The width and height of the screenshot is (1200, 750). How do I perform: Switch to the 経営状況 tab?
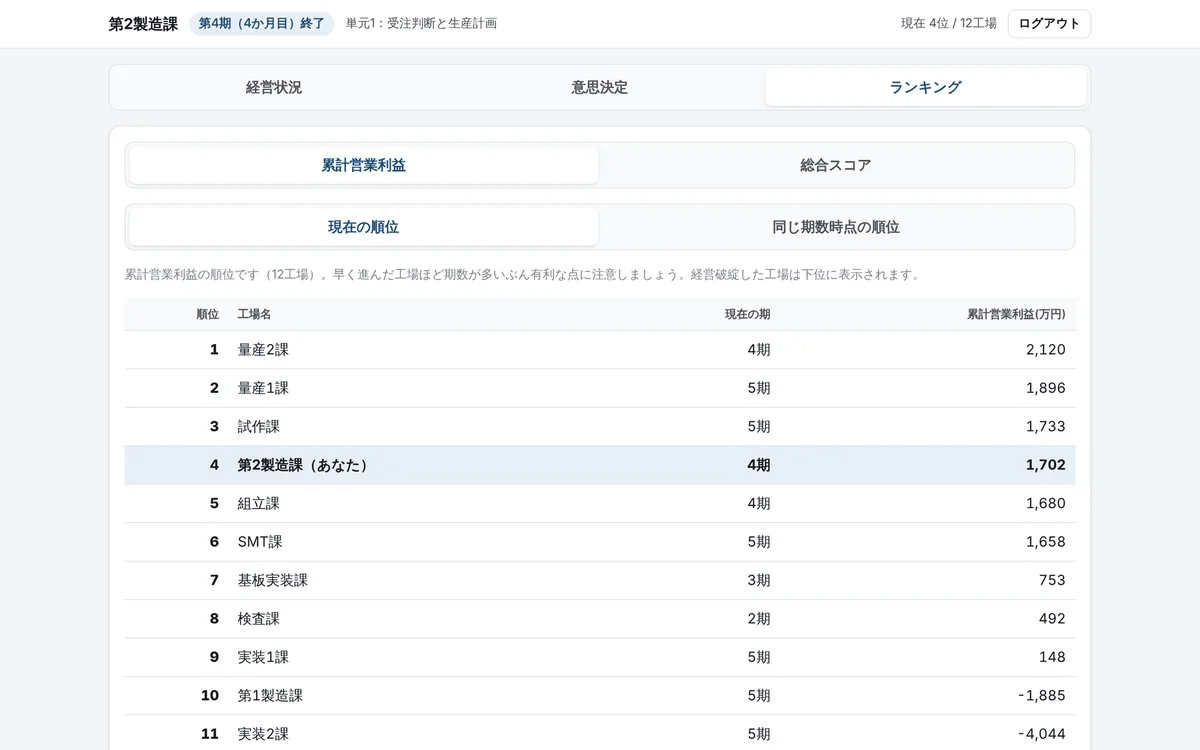click(274, 87)
